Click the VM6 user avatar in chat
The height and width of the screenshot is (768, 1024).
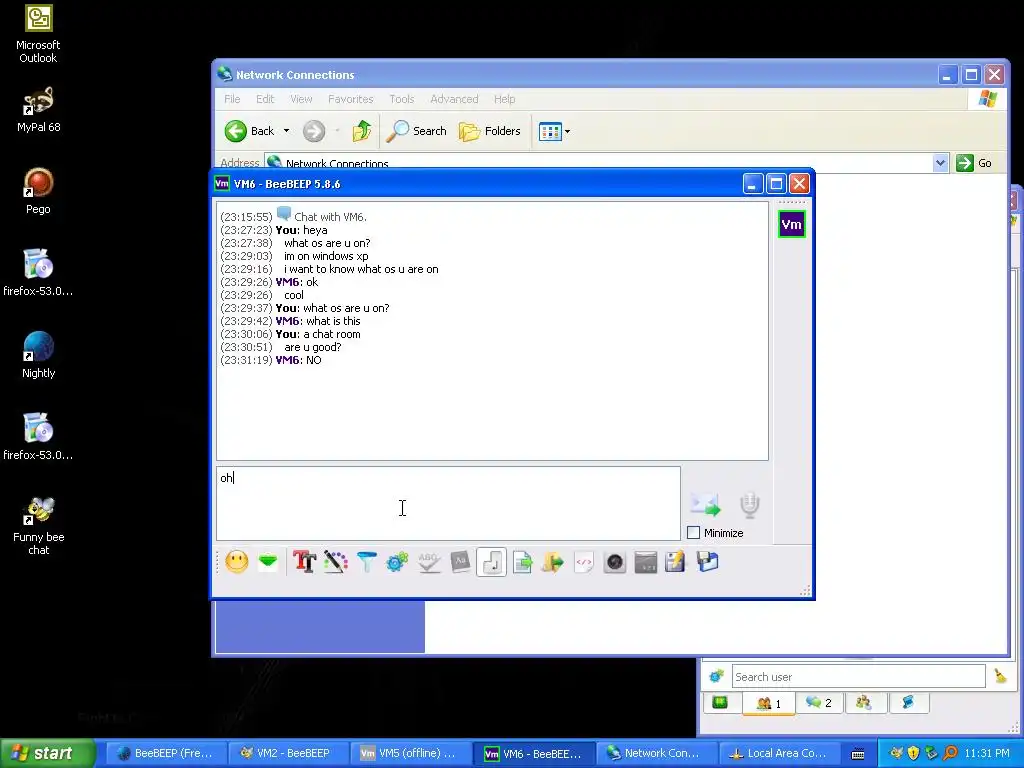click(792, 225)
